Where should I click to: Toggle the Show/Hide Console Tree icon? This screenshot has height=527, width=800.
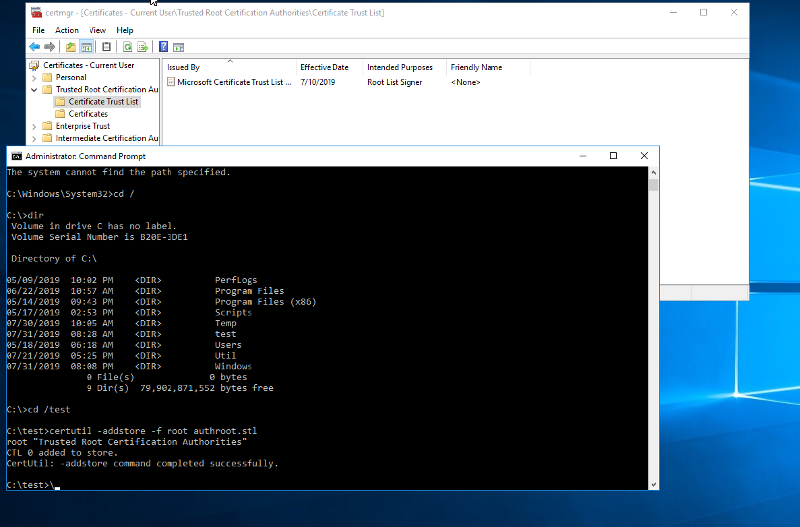point(87,47)
